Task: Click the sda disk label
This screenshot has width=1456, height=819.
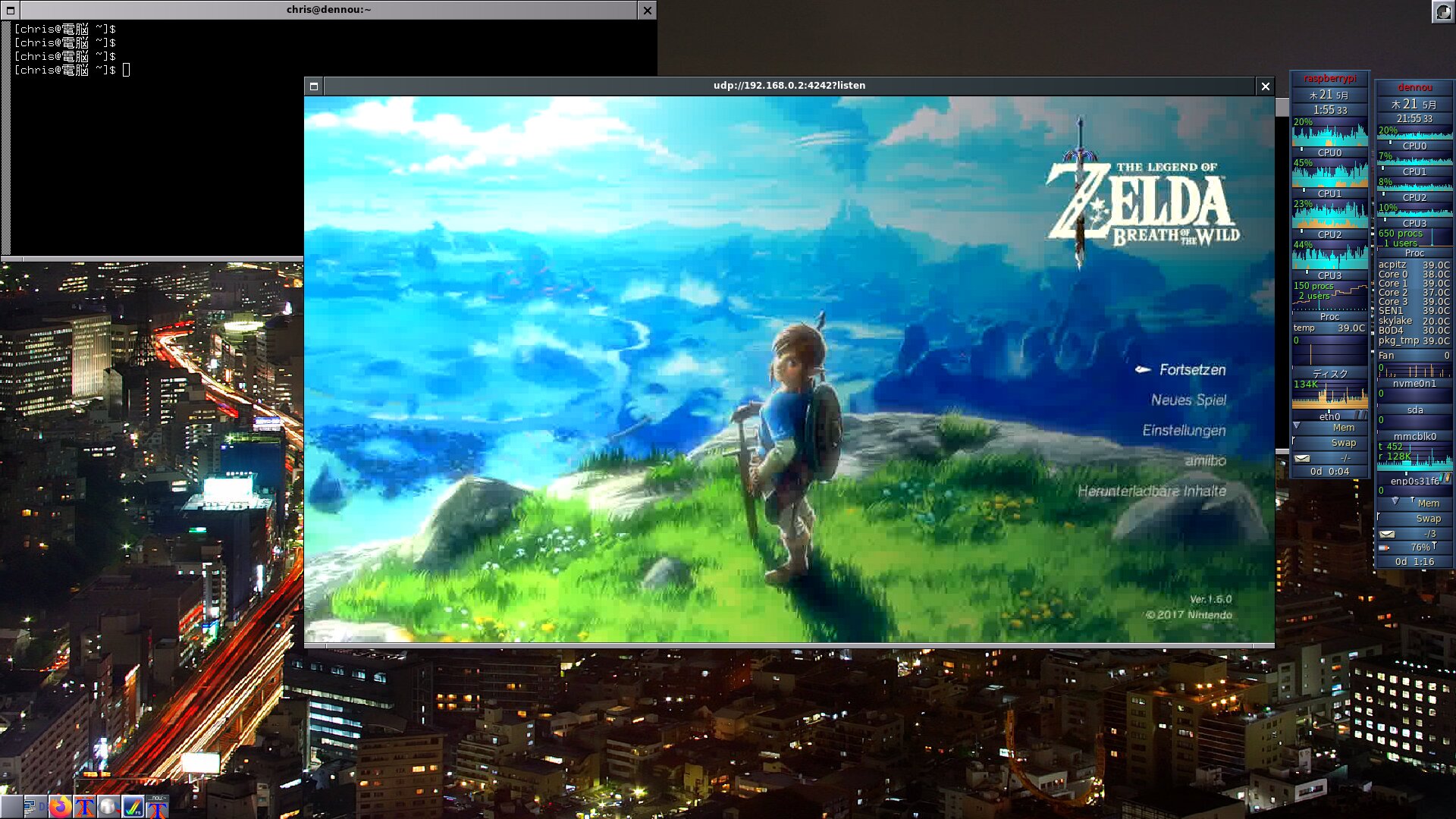Action: tap(1415, 410)
